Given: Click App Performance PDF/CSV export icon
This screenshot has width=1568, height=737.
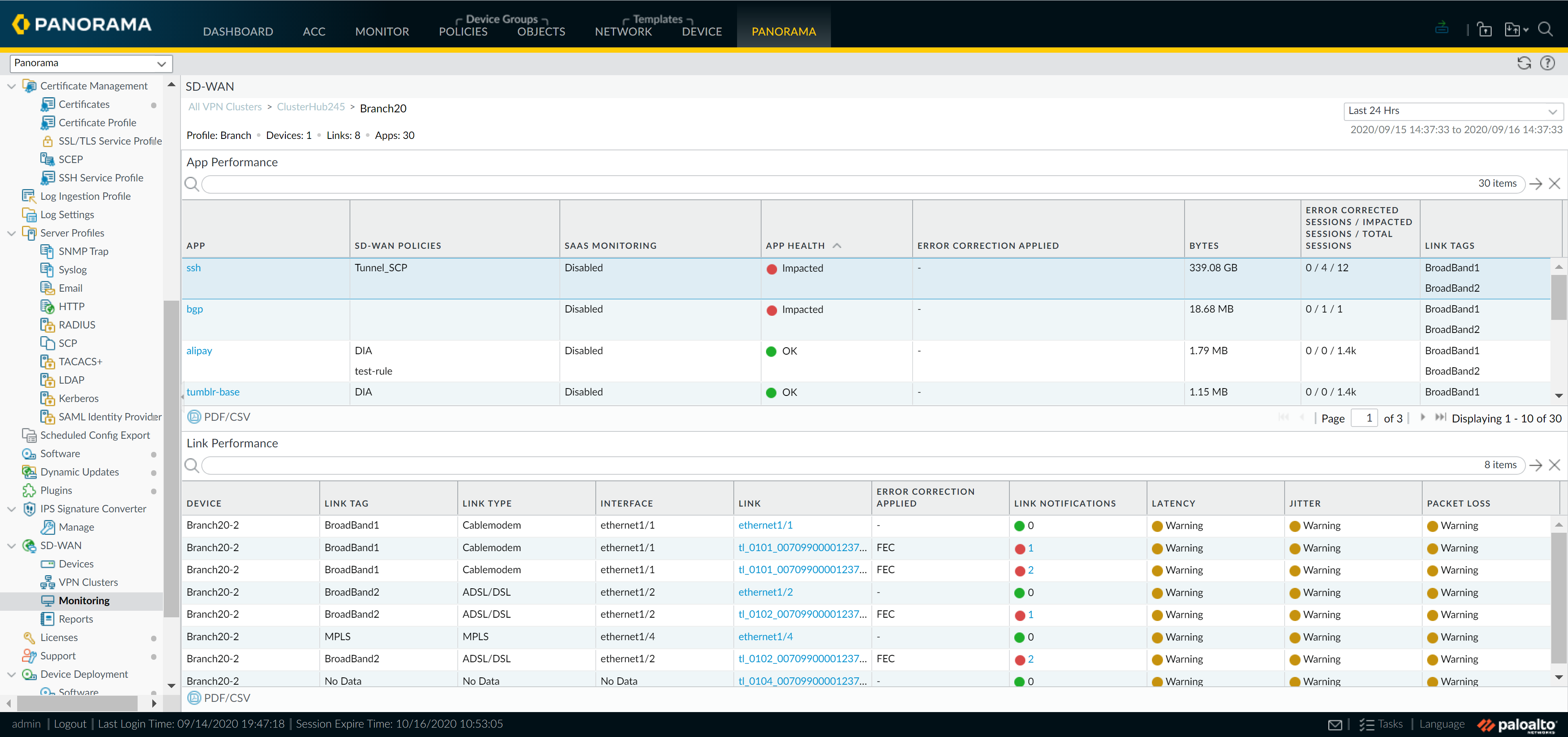Looking at the screenshot, I should [x=194, y=417].
